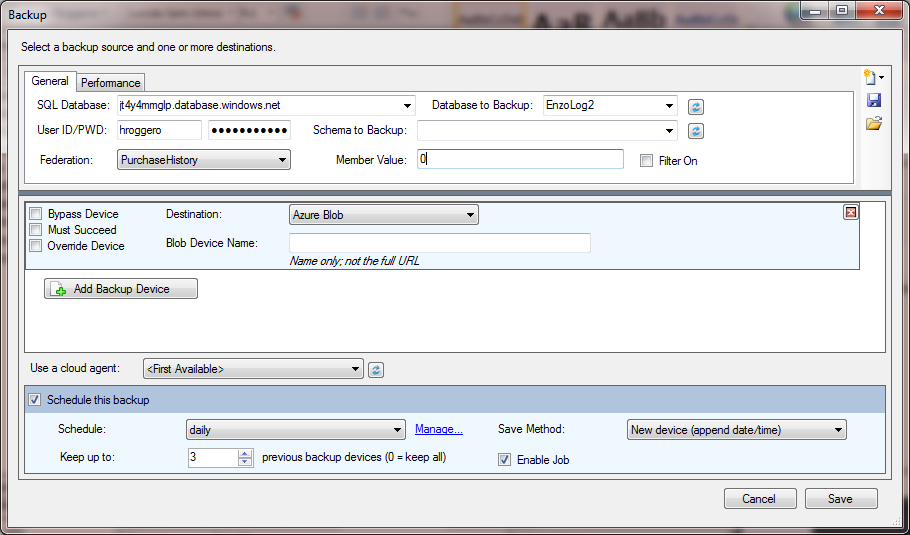Maximize the Backup window
The height and width of the screenshot is (535, 910).
843,10
